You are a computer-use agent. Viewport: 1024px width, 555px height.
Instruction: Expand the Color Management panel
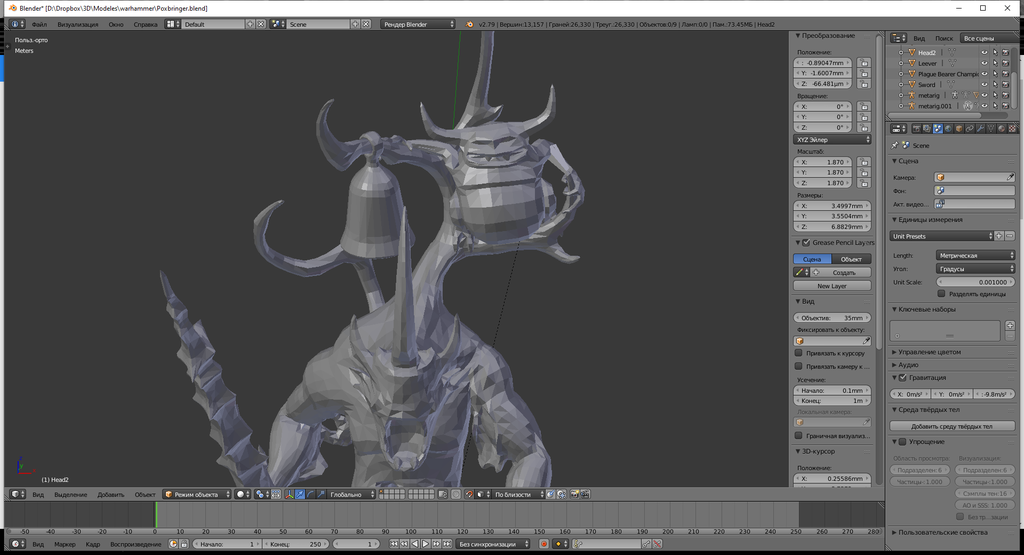[x=930, y=352]
